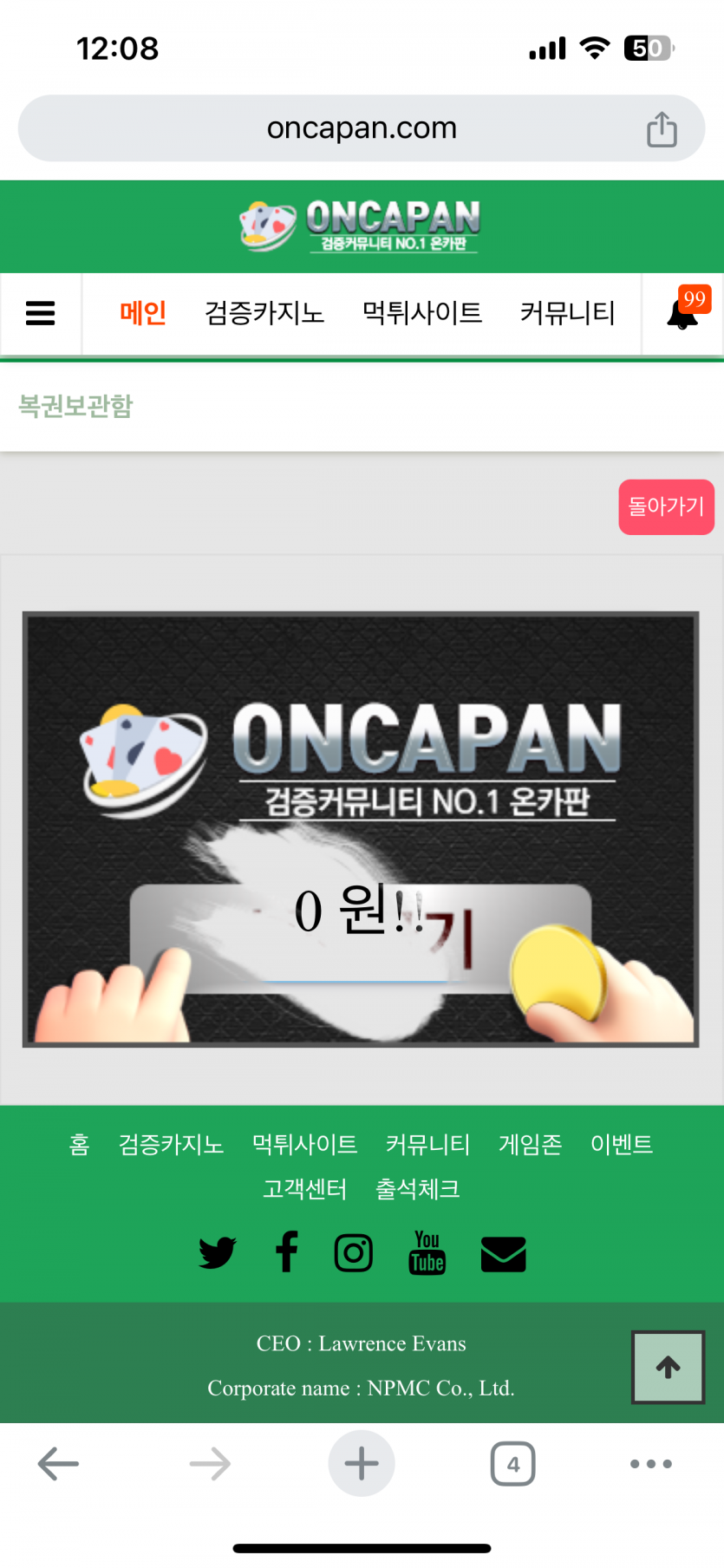This screenshot has height=1568, width=724.
Task: Tap the notification bell with 99 badge
Action: click(x=684, y=310)
